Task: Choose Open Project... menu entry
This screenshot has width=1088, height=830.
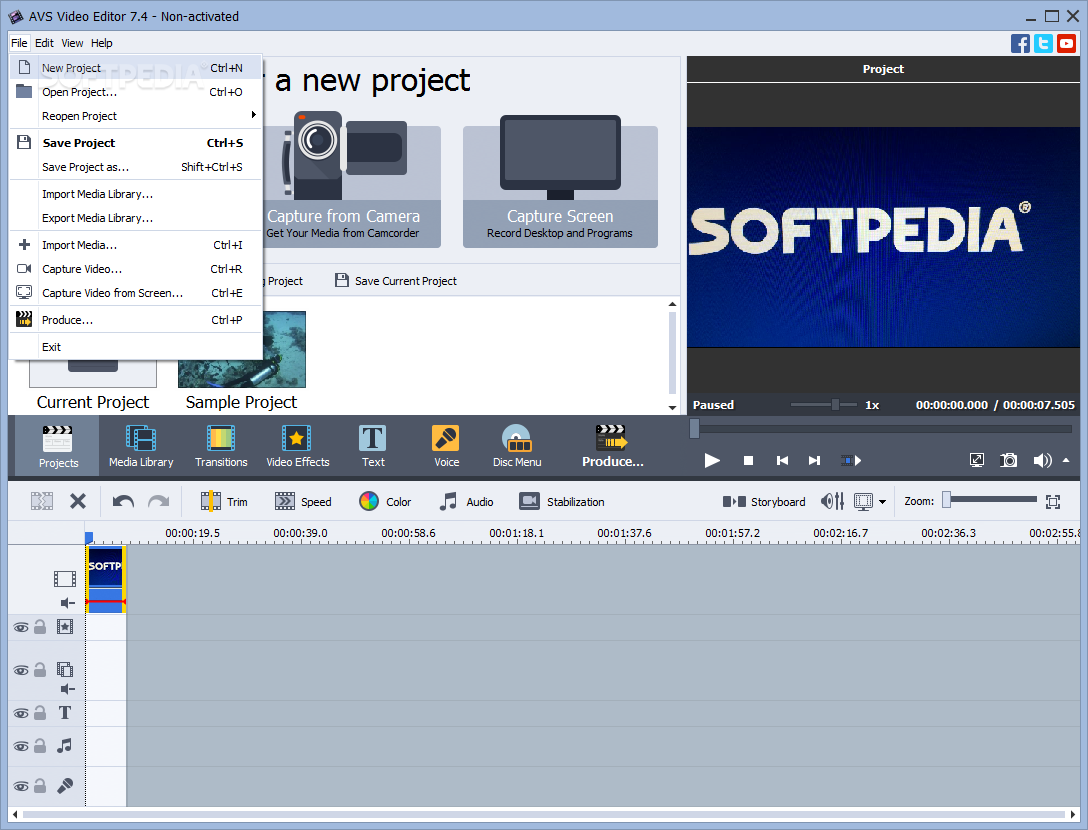Action: click(137, 92)
